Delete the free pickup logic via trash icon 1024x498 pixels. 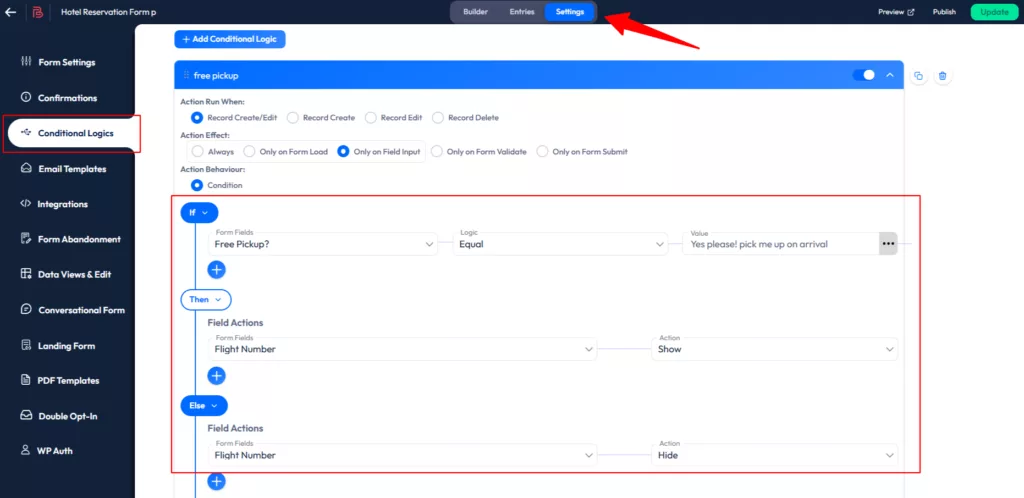943,76
